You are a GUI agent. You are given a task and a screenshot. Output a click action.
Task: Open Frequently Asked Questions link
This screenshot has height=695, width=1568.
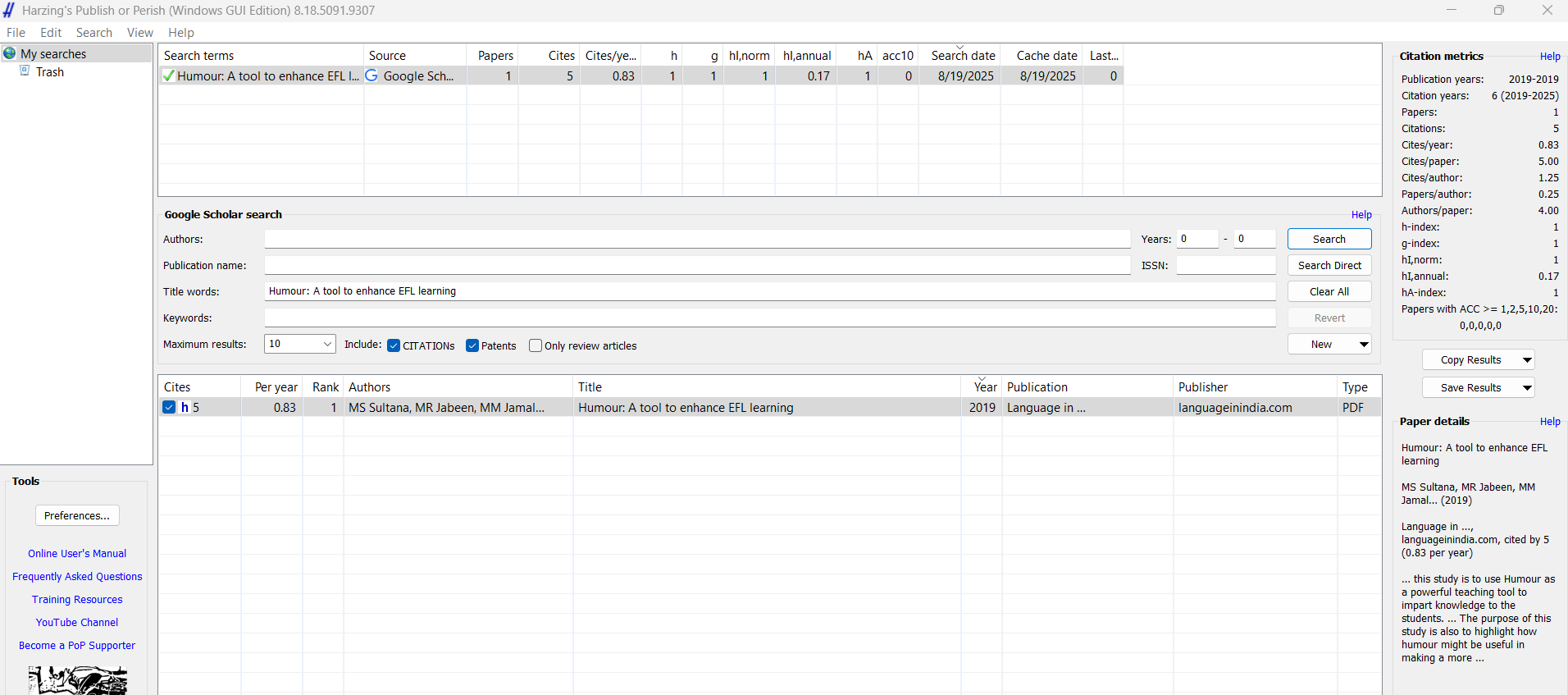pyautogui.click(x=77, y=577)
